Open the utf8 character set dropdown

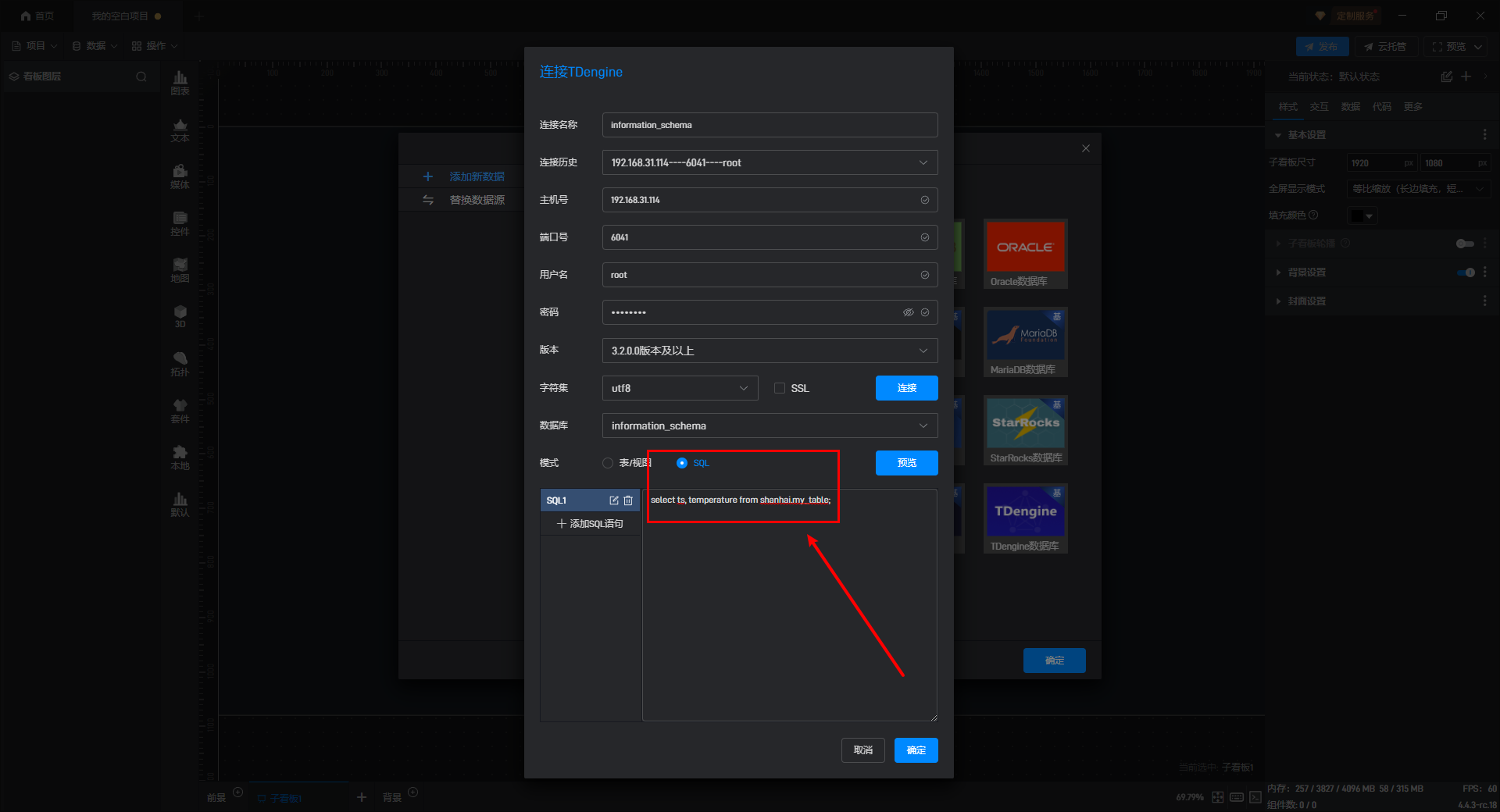coord(680,388)
